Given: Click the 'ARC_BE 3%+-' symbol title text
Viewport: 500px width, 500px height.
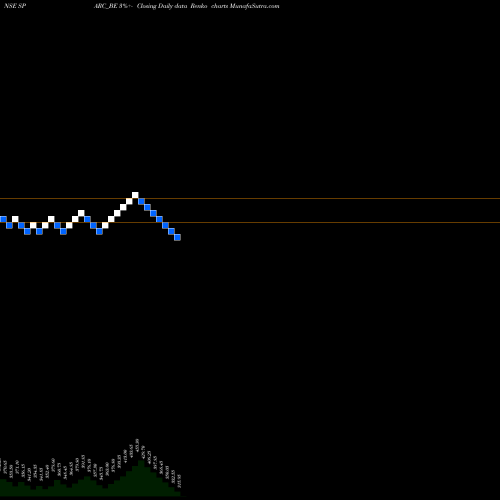Looking at the screenshot, I should (114, 6).
